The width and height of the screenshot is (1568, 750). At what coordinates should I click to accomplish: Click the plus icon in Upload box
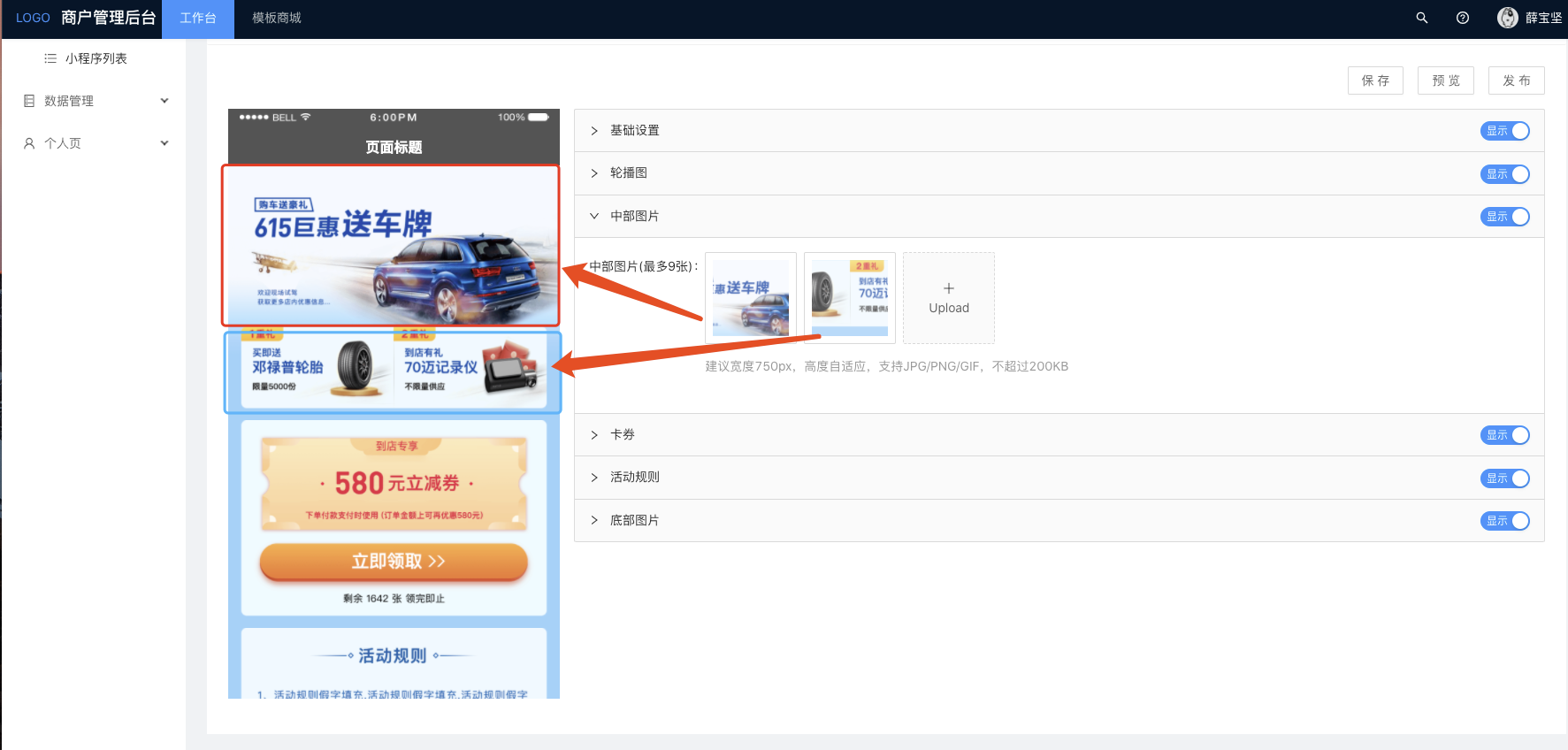(x=949, y=288)
